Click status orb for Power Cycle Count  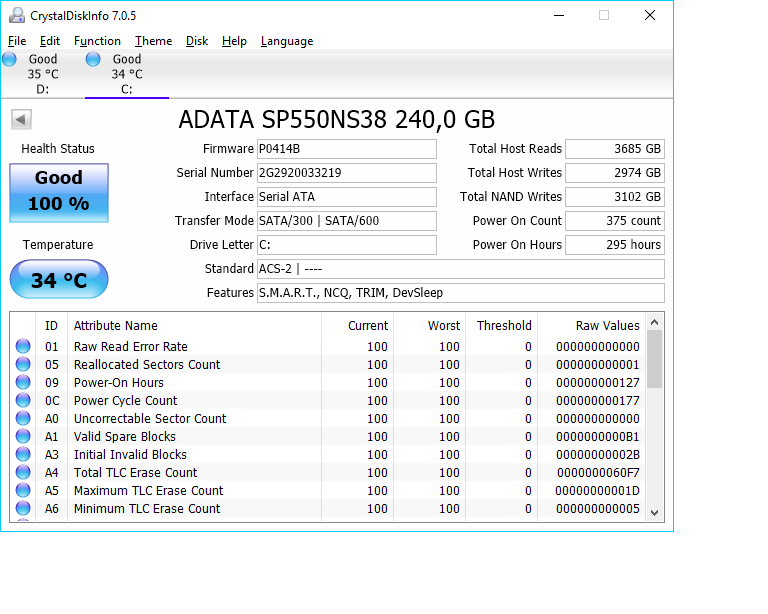(23, 400)
